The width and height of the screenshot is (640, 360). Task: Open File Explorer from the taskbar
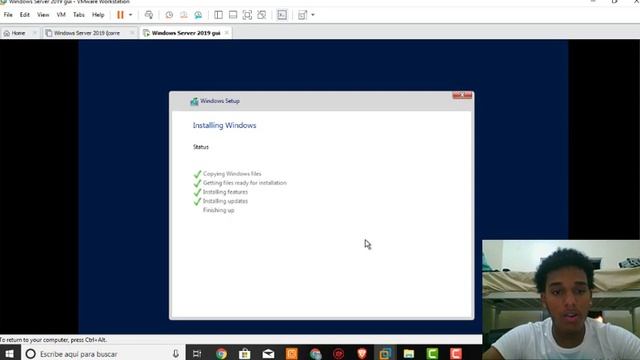[409, 353]
